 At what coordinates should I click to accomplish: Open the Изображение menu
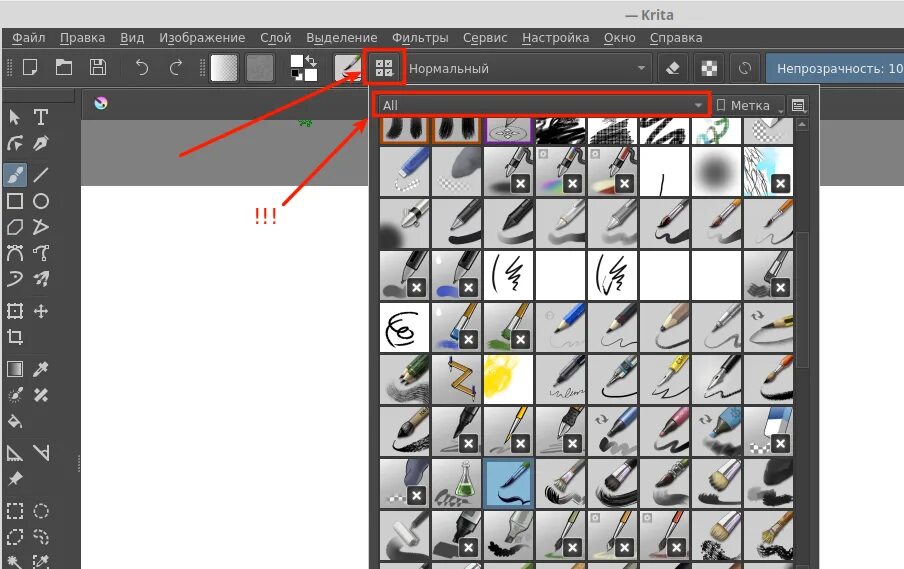tap(202, 38)
